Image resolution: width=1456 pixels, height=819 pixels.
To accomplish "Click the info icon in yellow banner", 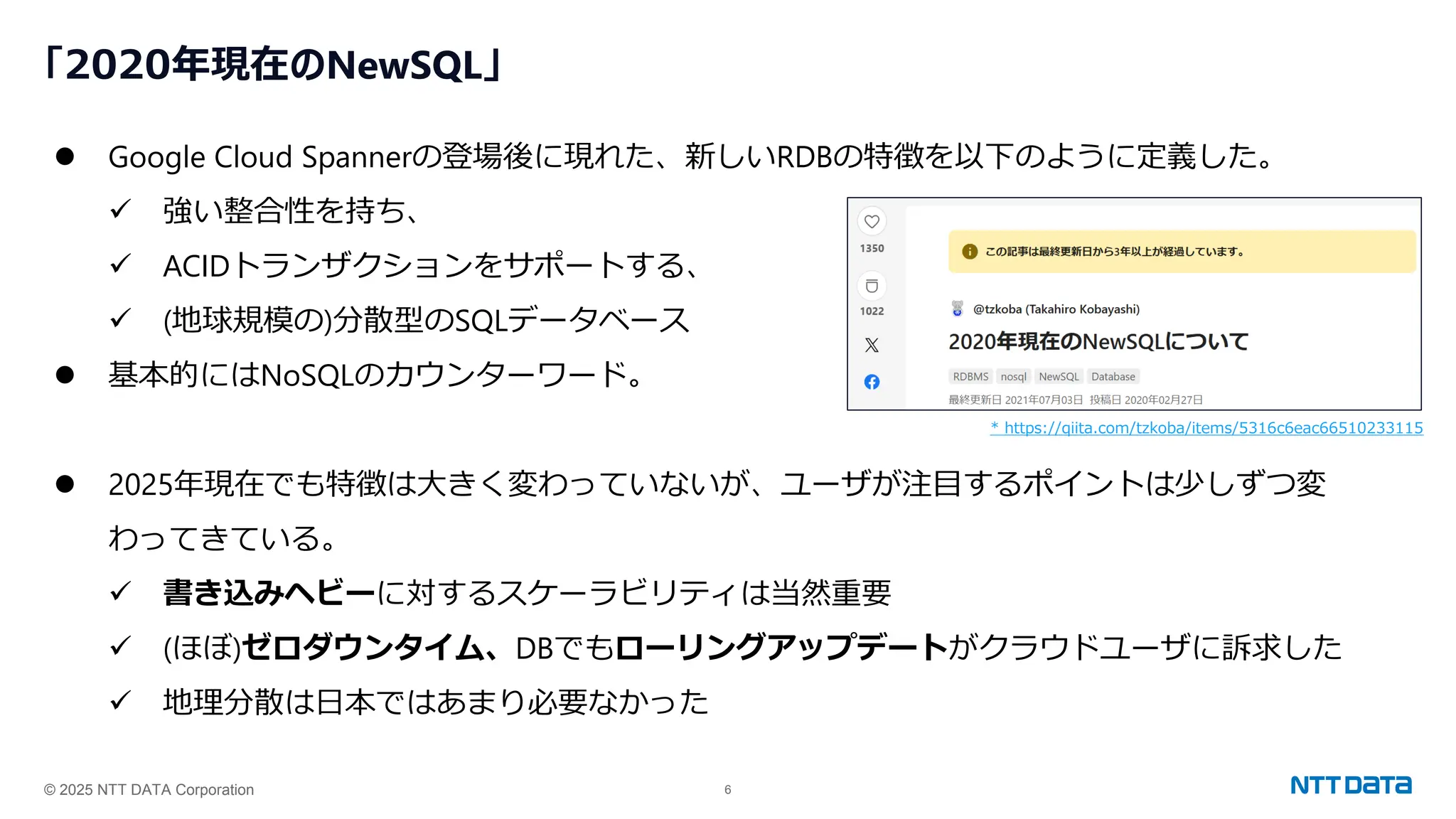I will pos(969,252).
